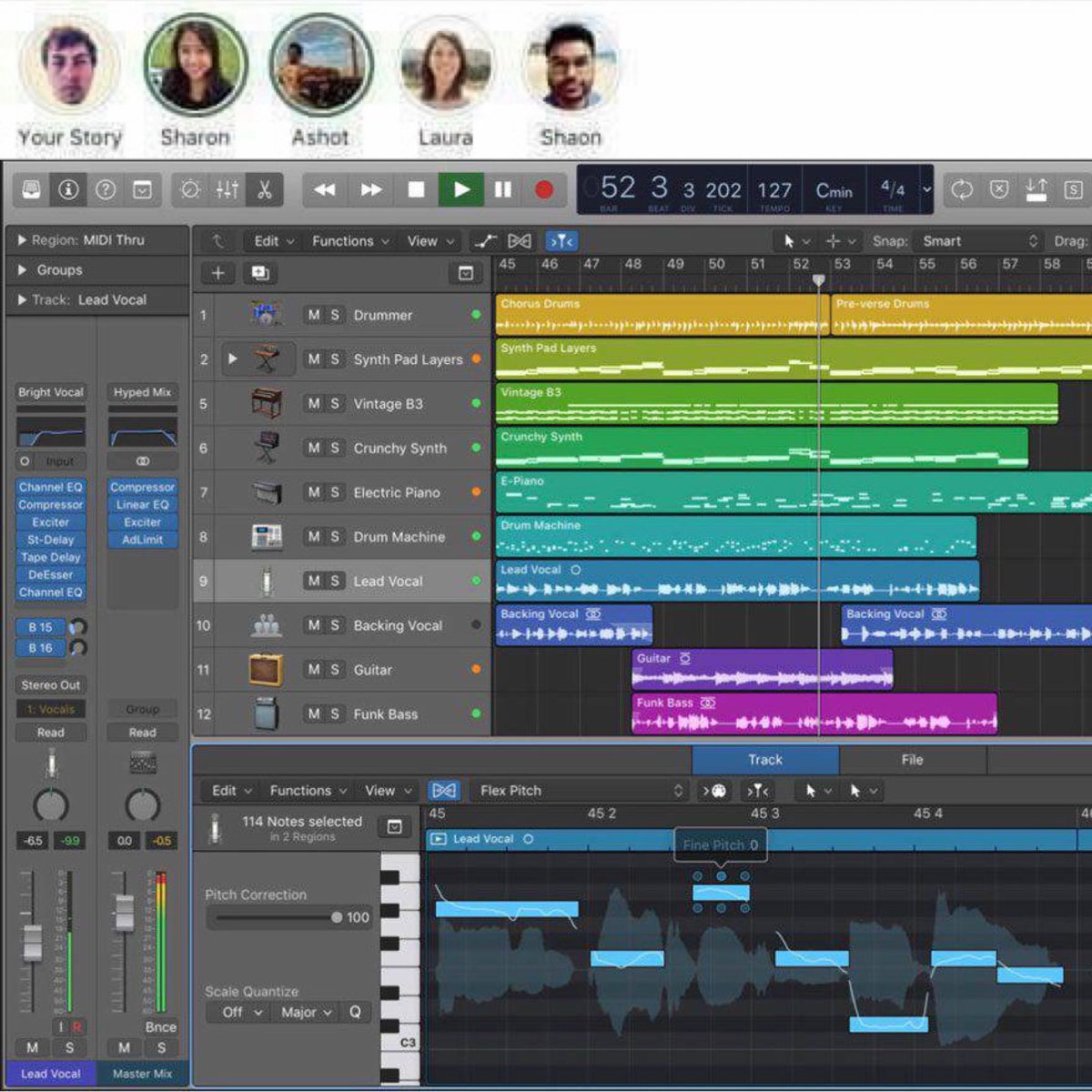Toggle Cycle mode icon
The image size is (1092, 1092).
click(962, 190)
